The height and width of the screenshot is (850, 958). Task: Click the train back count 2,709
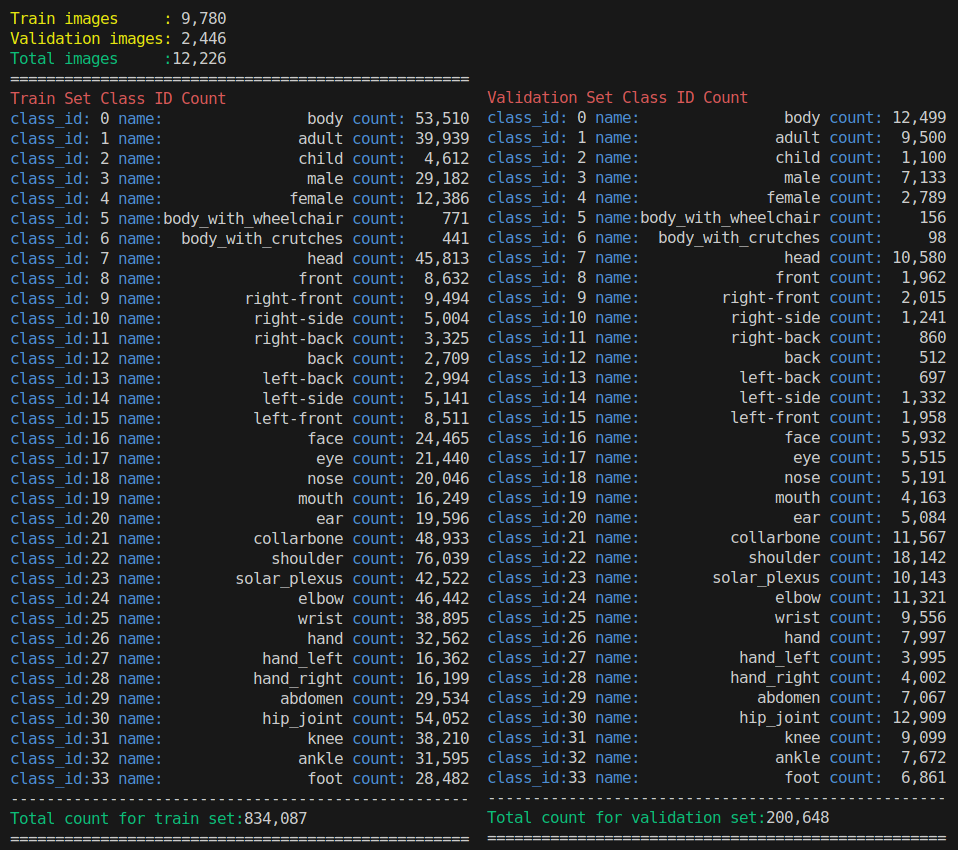(447, 359)
